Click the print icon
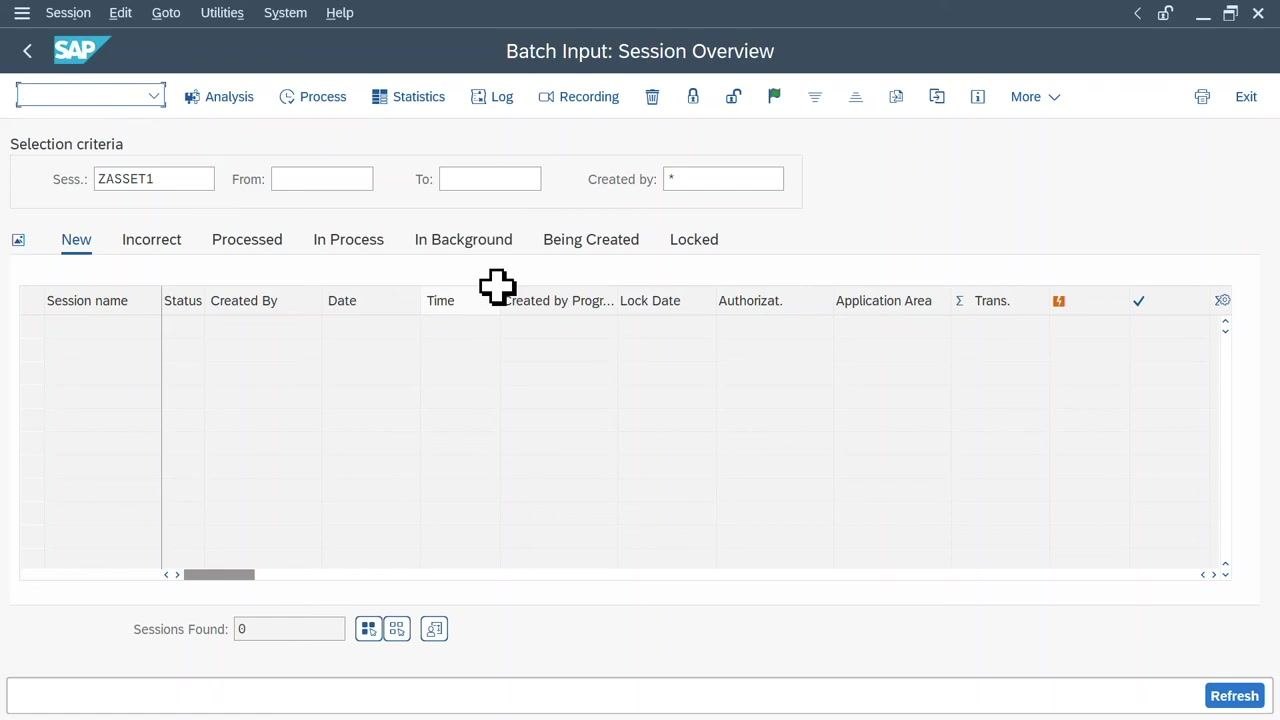 click(1202, 97)
